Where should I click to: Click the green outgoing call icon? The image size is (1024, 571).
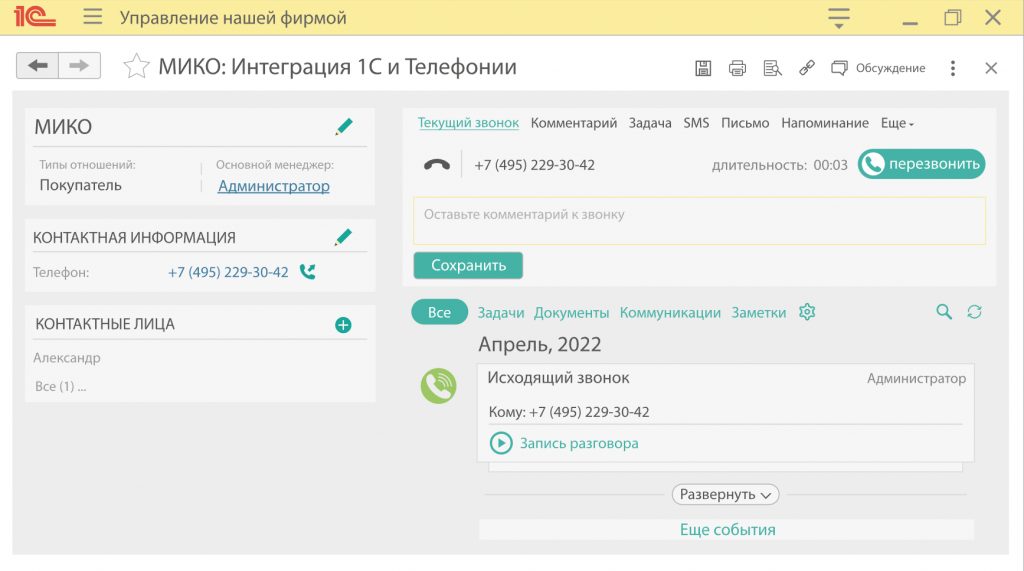pos(438,386)
